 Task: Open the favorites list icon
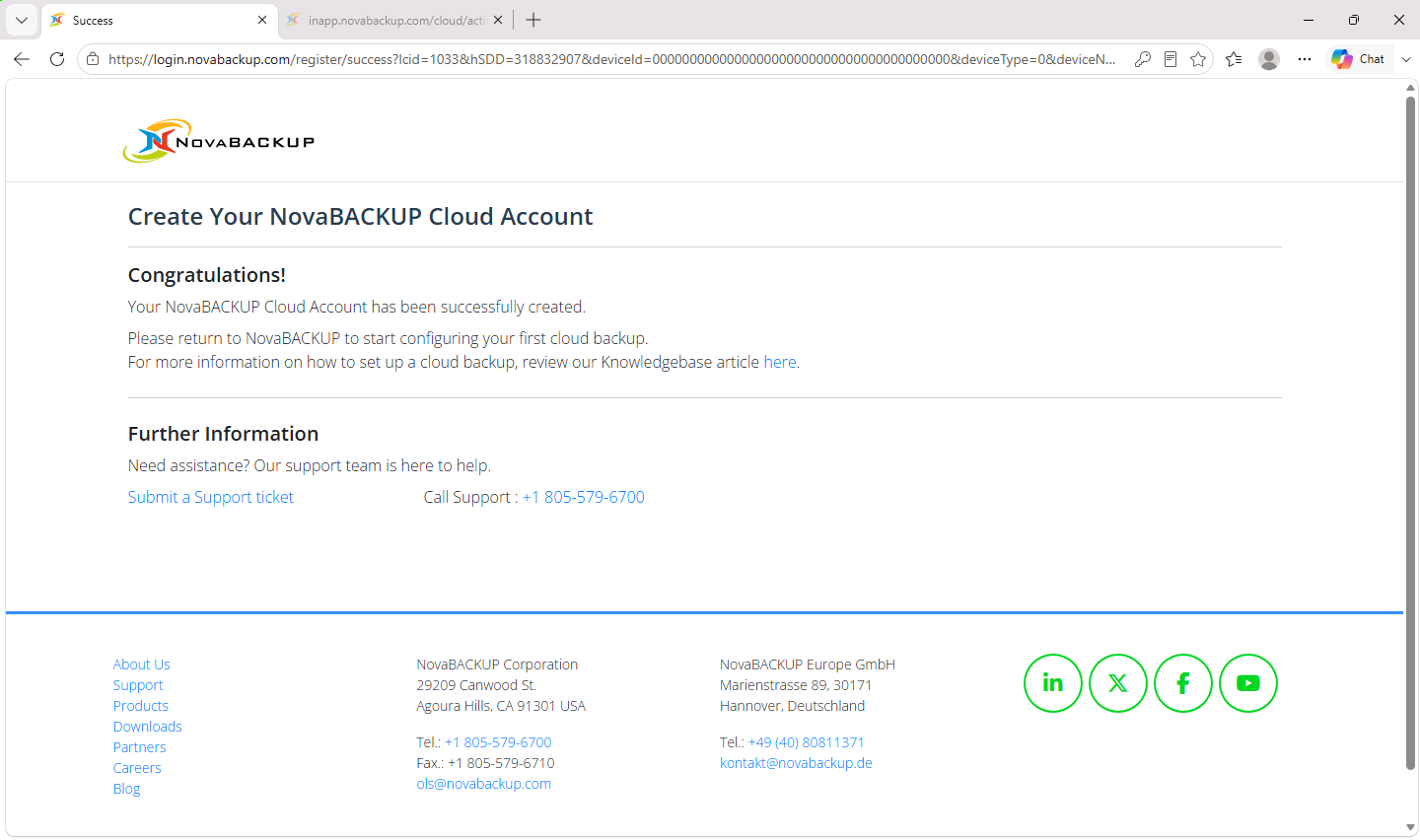[1234, 59]
